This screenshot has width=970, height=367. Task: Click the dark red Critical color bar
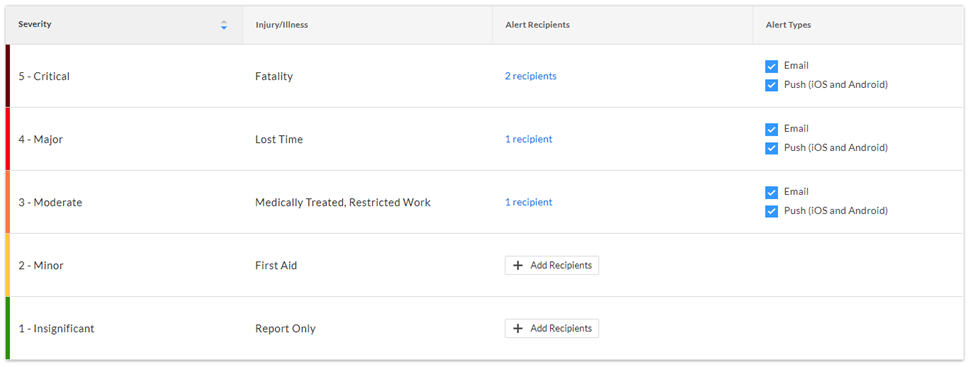coord(8,76)
